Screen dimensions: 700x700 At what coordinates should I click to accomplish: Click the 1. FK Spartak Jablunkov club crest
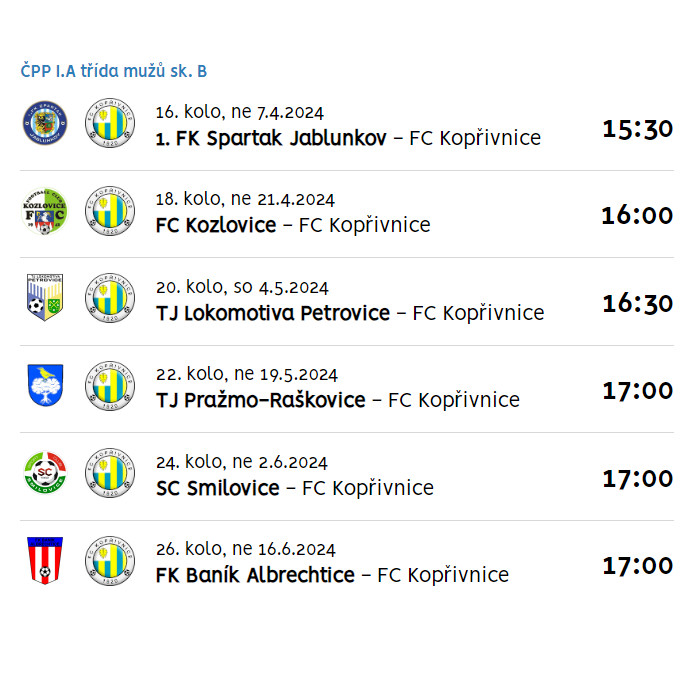point(45,123)
